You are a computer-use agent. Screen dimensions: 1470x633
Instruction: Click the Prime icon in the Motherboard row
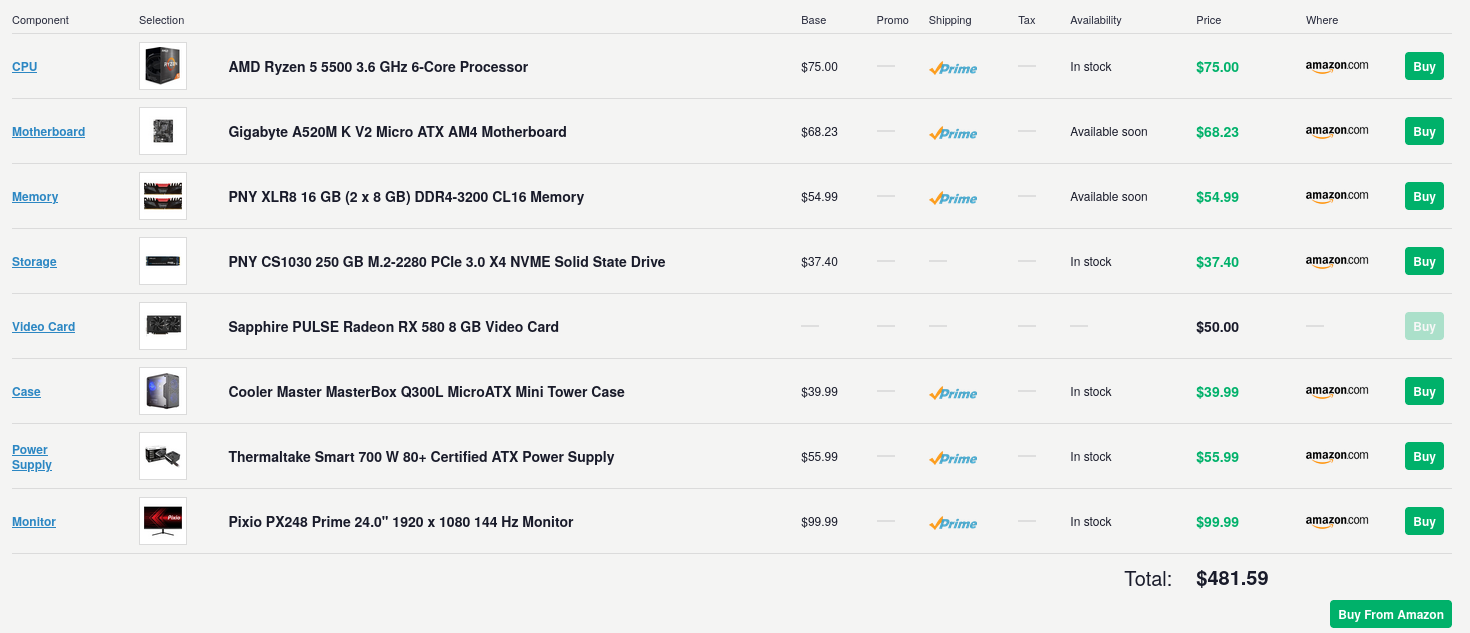pos(953,133)
